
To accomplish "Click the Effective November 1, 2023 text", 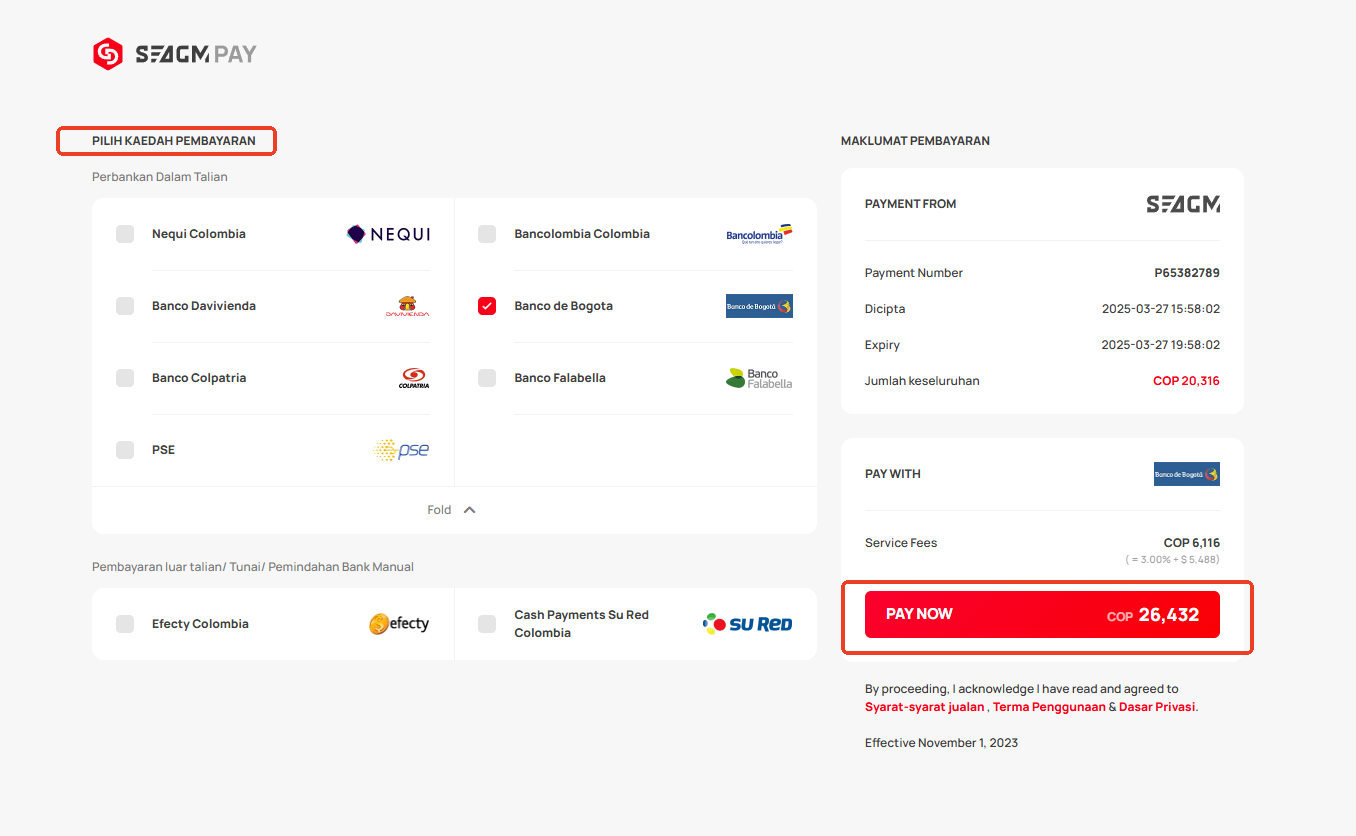I will 941,743.
